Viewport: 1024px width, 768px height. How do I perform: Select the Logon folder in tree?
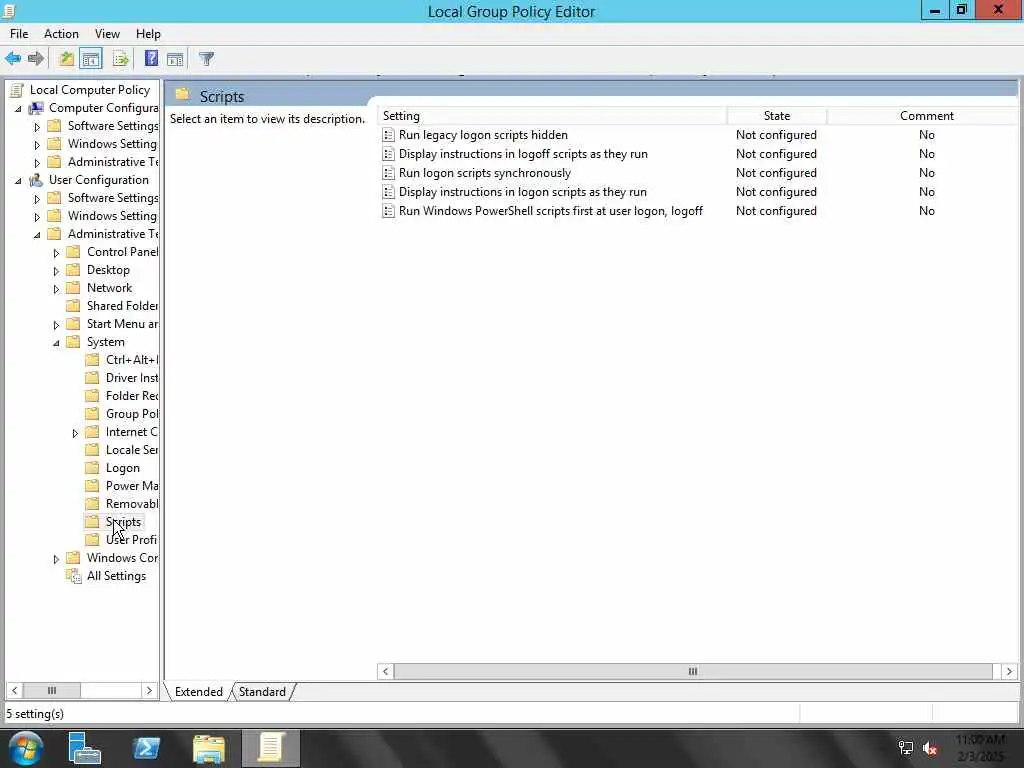pyautogui.click(x=123, y=468)
